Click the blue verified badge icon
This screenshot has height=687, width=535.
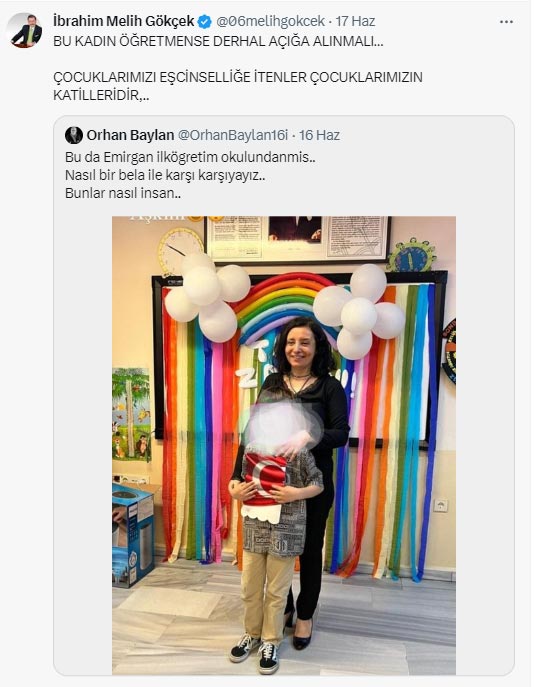(205, 21)
